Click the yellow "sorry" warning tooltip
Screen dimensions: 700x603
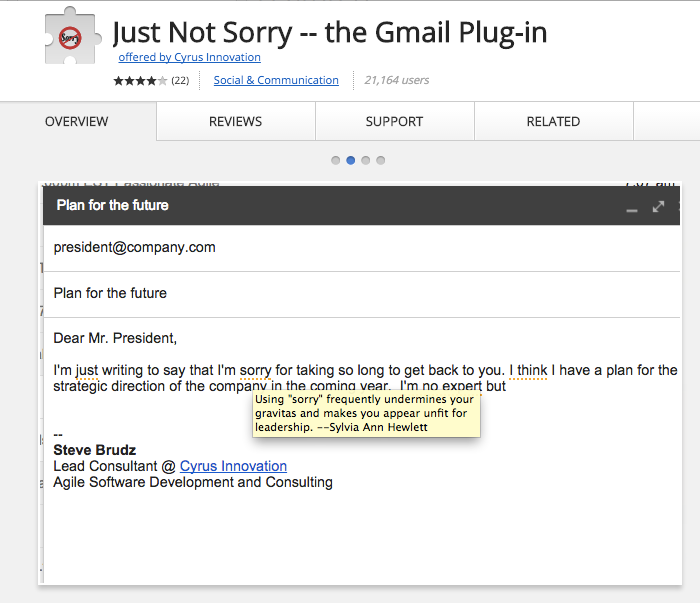366,413
